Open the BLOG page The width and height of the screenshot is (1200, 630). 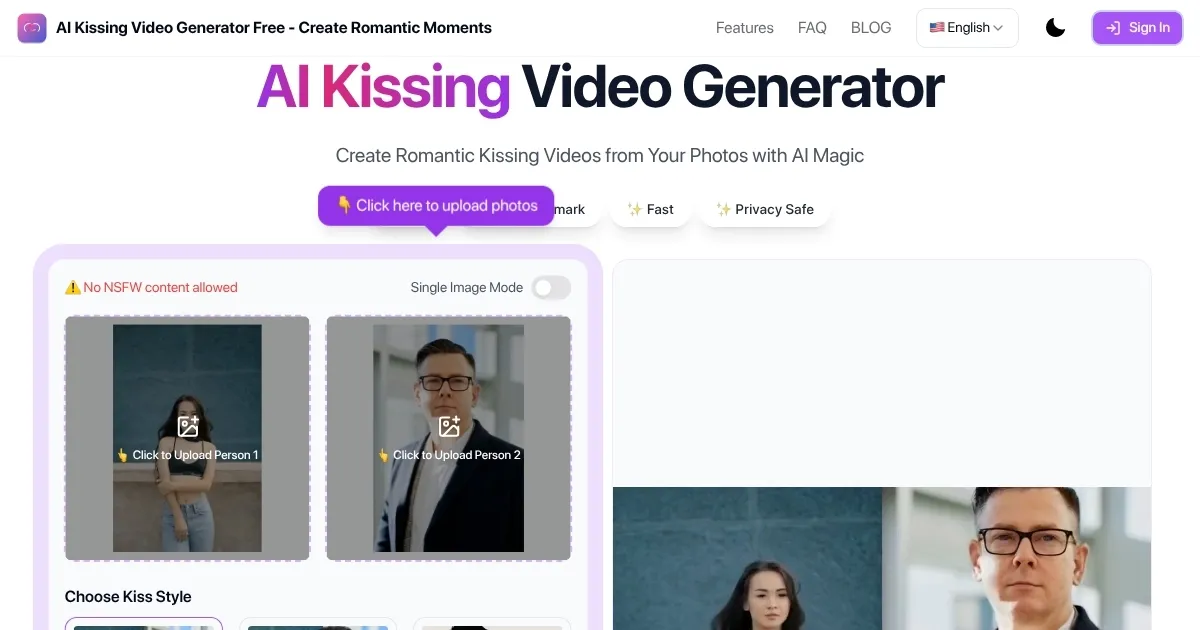[x=871, y=28]
